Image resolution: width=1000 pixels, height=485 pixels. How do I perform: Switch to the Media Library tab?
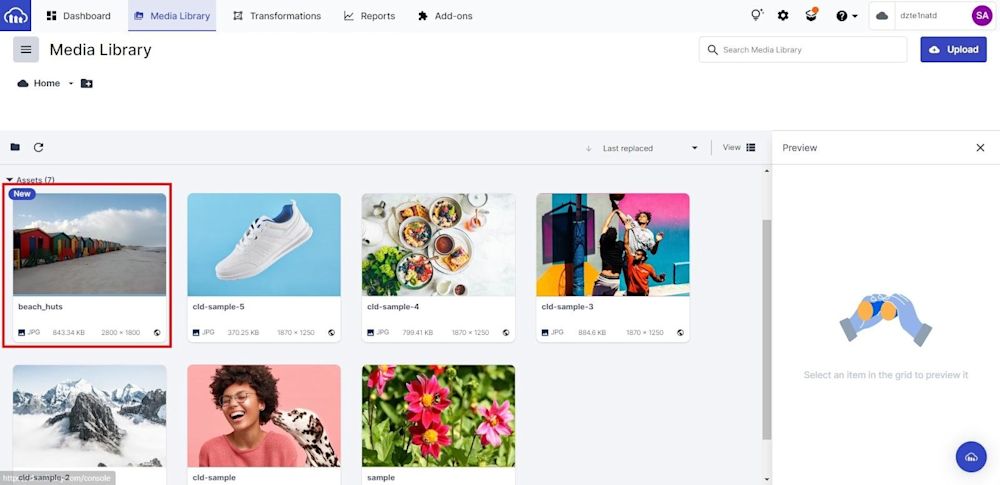[x=172, y=16]
